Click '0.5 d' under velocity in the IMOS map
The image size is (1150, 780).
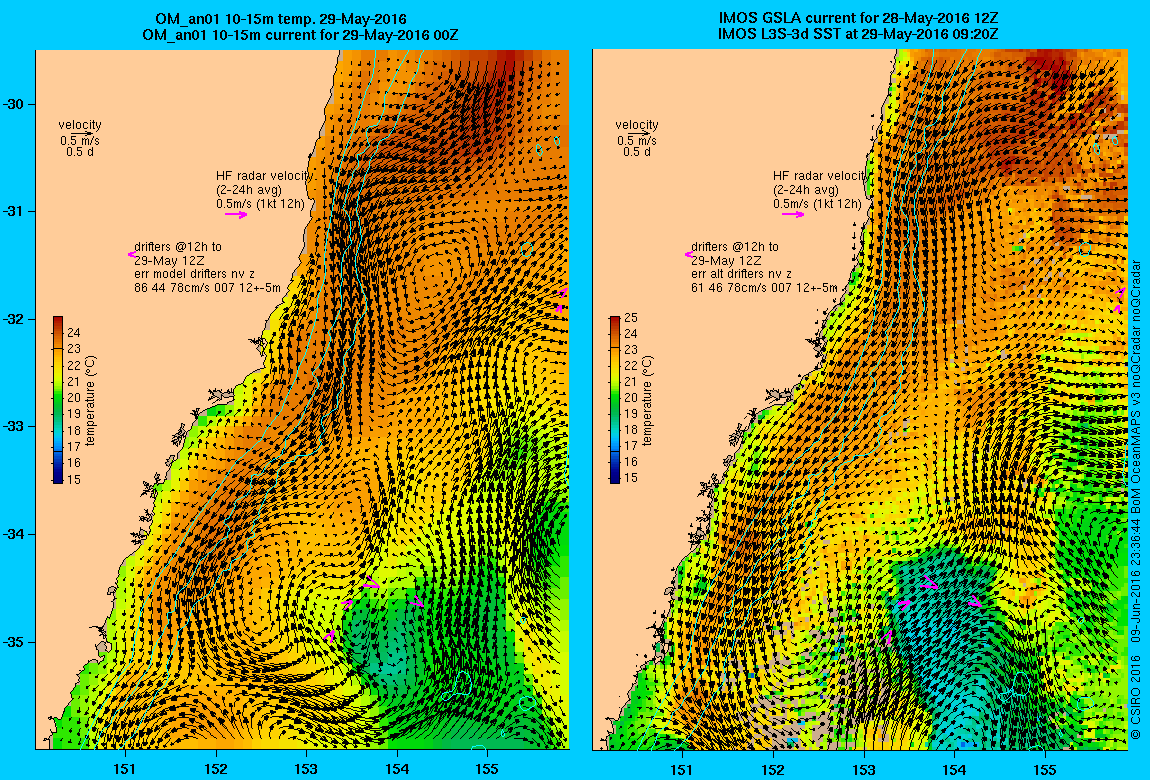637,152
